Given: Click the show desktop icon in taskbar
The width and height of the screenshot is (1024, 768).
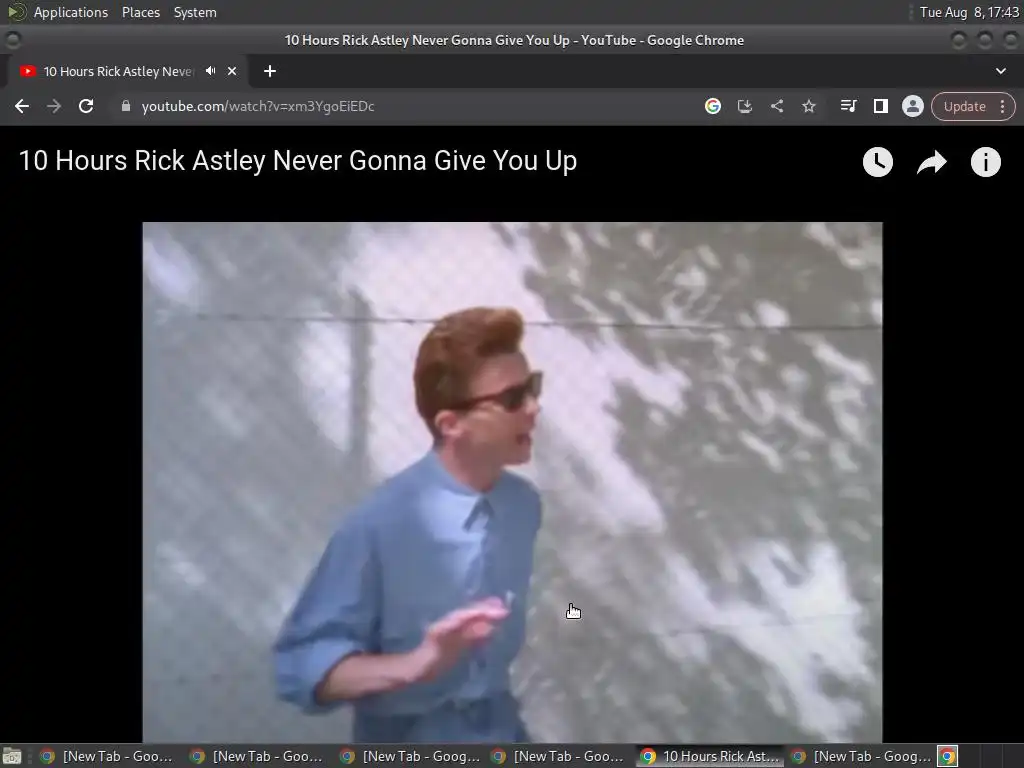Looking at the screenshot, I should pos(12,757).
